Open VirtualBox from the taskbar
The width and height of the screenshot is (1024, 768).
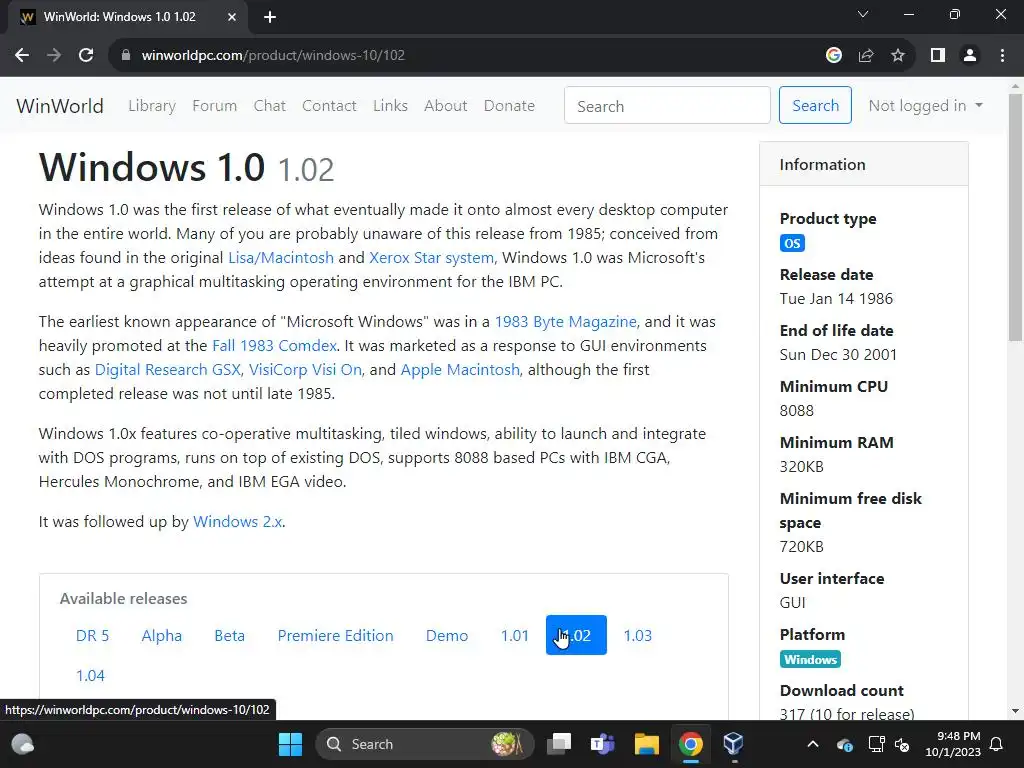click(x=733, y=744)
